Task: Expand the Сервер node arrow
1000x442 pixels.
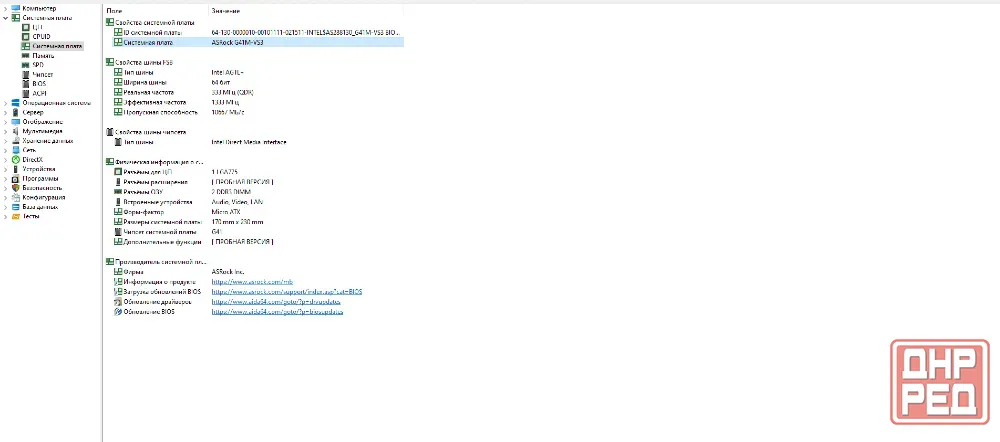Action: 6,112
